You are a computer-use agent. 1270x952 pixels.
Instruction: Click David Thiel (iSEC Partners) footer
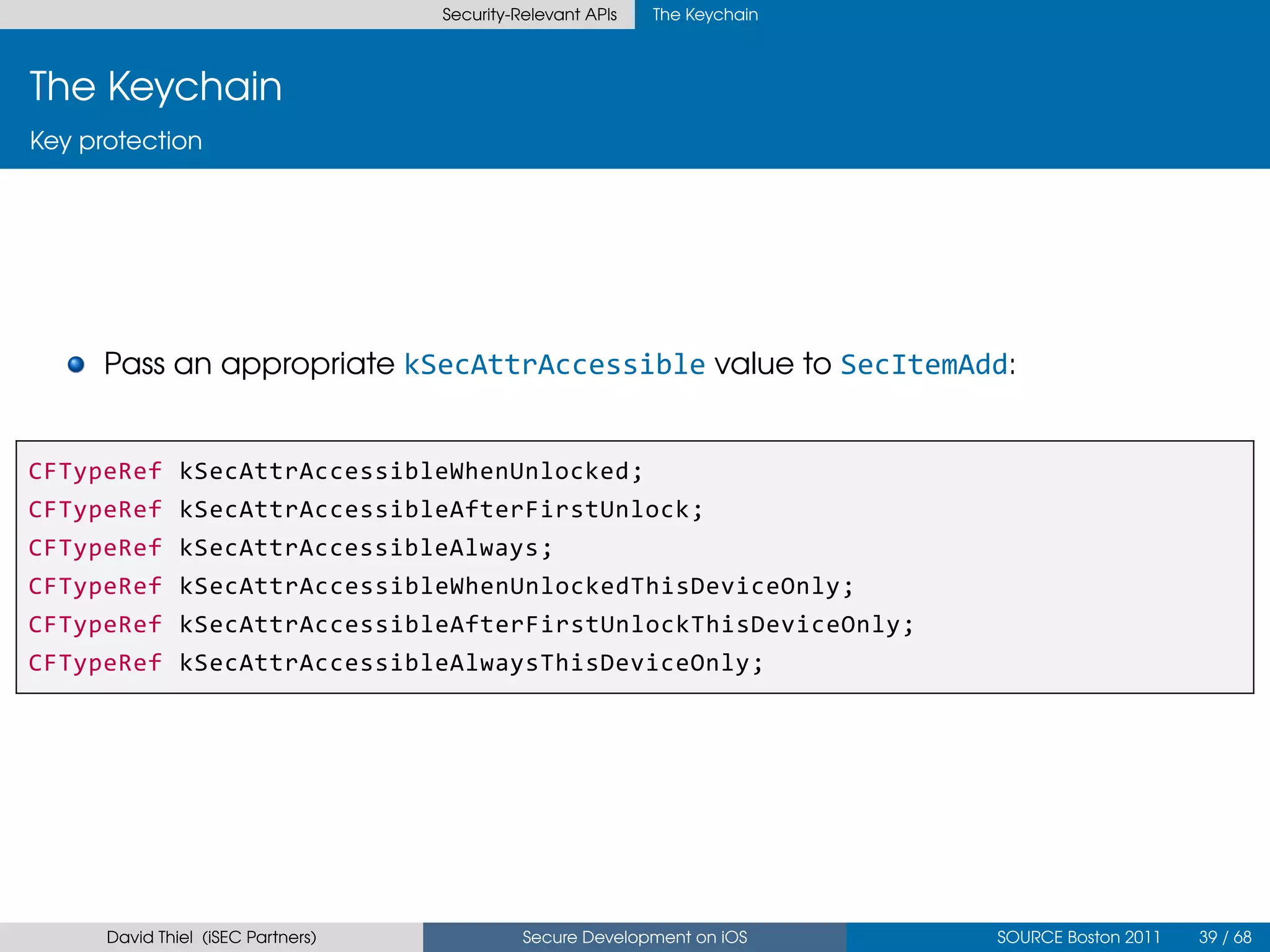point(211,937)
